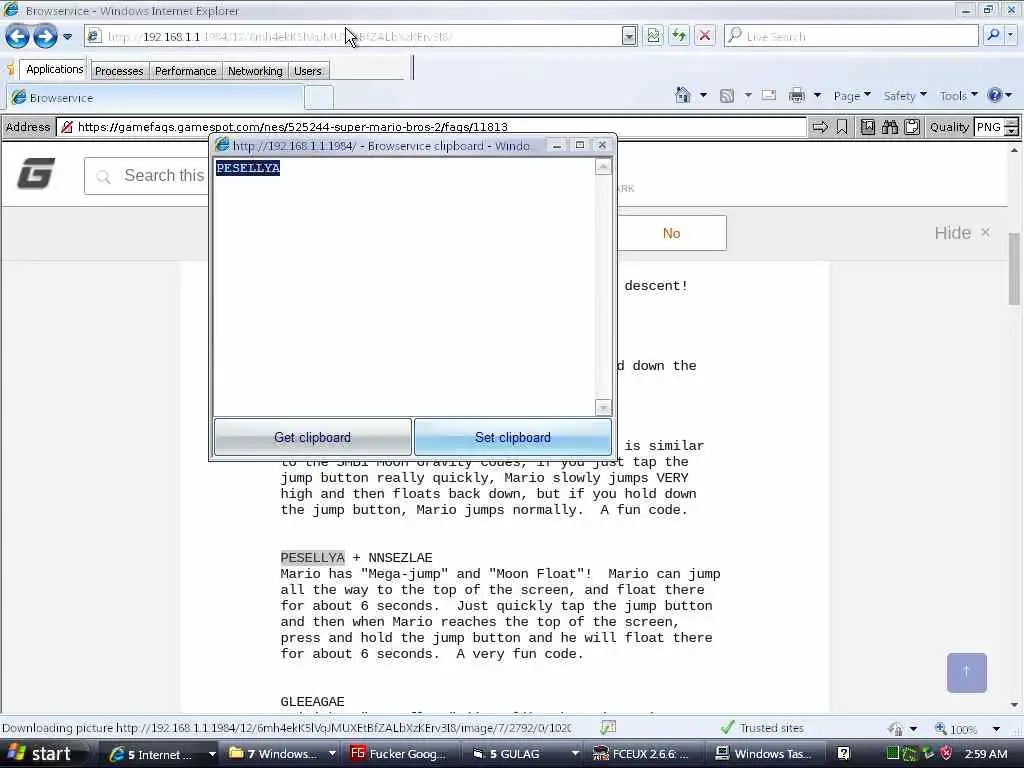Click the Quality stepper arrows
Screen dimensions: 1024x768
click(x=1011, y=127)
